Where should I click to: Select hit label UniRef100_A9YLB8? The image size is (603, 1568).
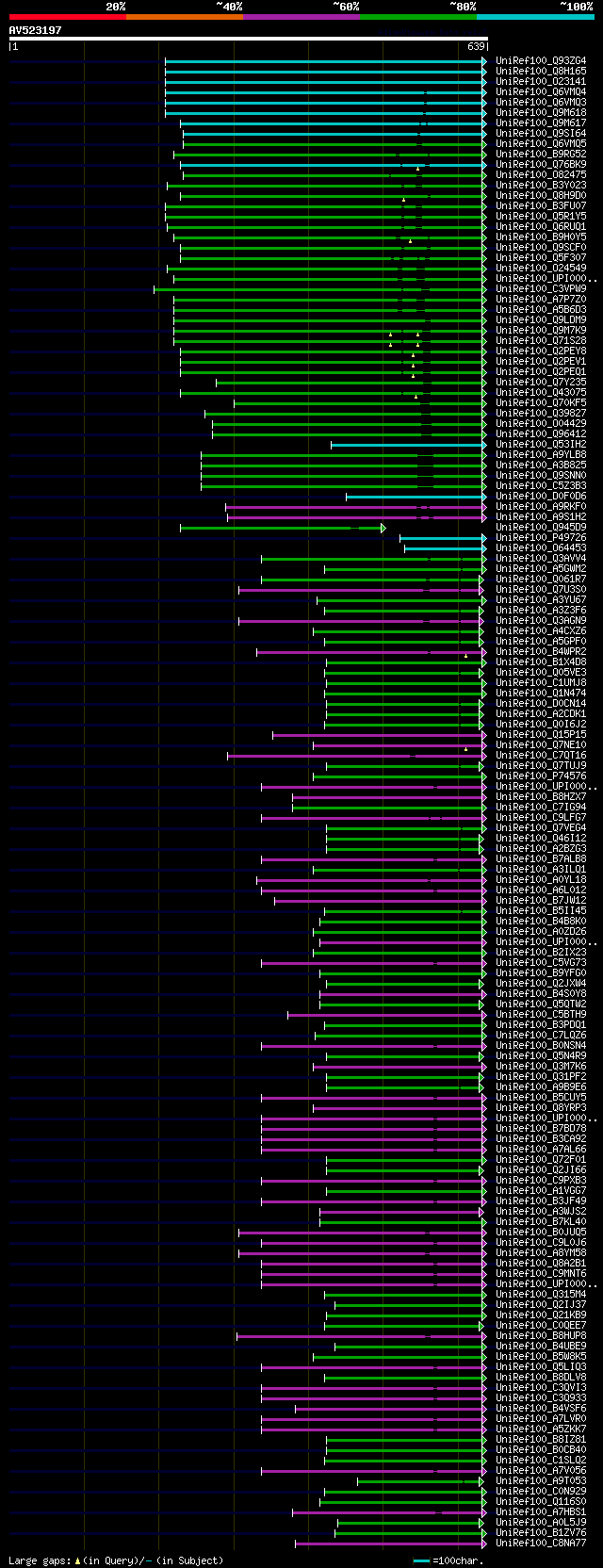(541, 455)
